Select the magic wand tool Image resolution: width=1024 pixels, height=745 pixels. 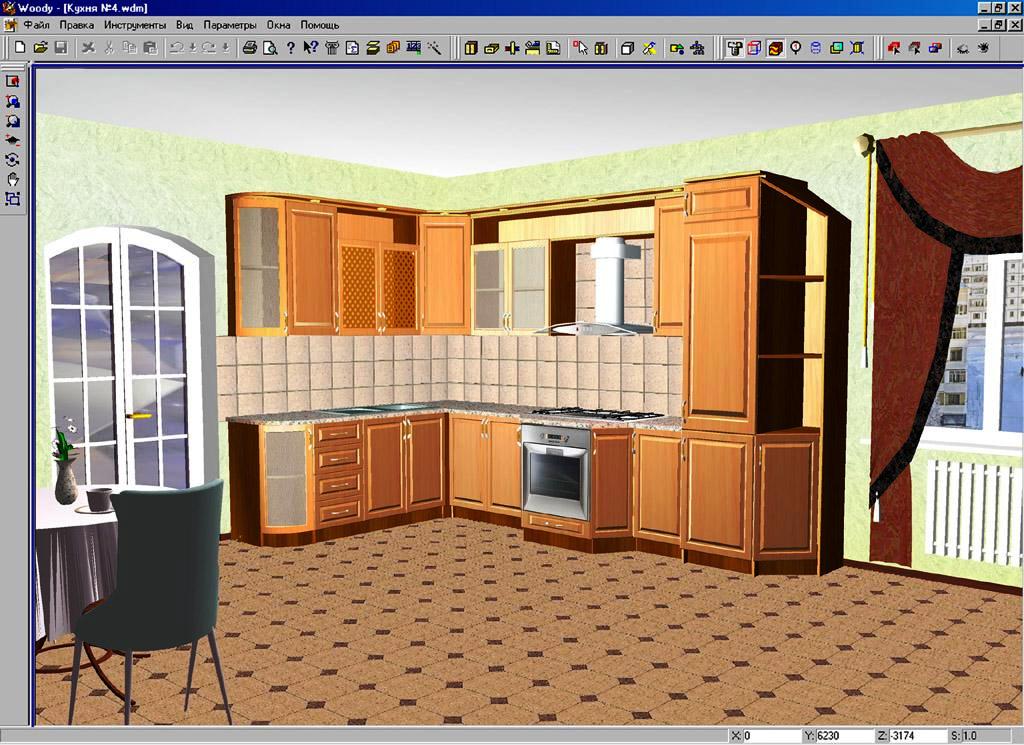435,47
